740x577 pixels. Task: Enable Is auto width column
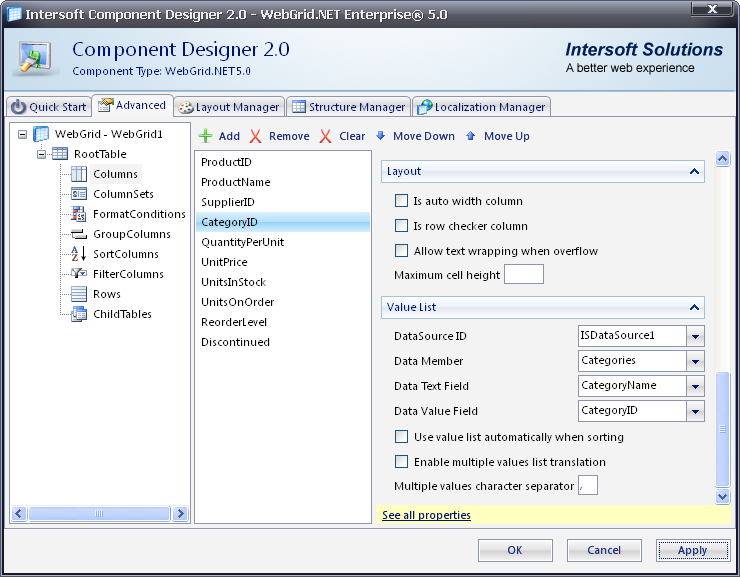tap(401, 201)
